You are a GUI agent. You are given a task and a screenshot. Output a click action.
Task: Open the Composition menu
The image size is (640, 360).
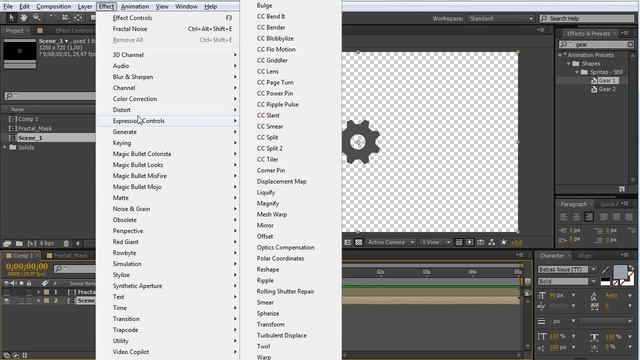(x=53, y=7)
